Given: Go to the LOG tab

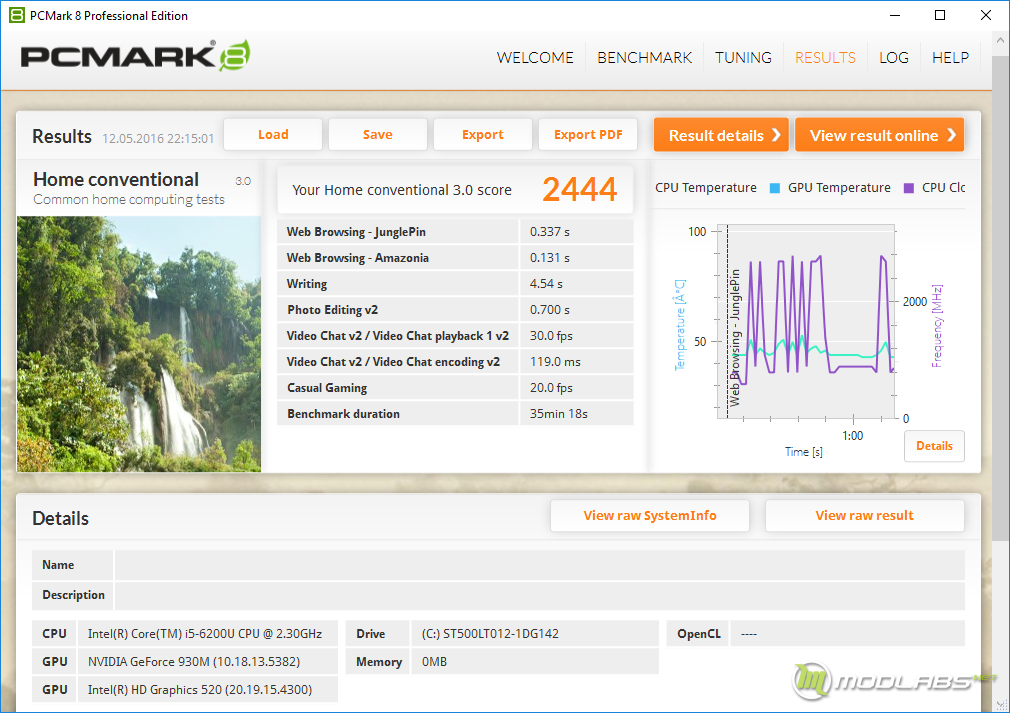Looking at the screenshot, I should coord(893,58).
